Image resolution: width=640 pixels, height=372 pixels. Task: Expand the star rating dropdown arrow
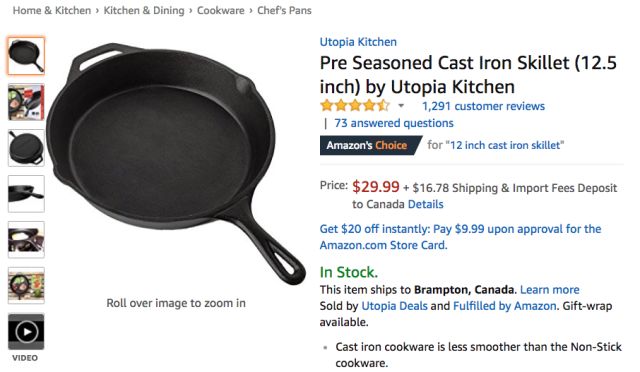401,106
